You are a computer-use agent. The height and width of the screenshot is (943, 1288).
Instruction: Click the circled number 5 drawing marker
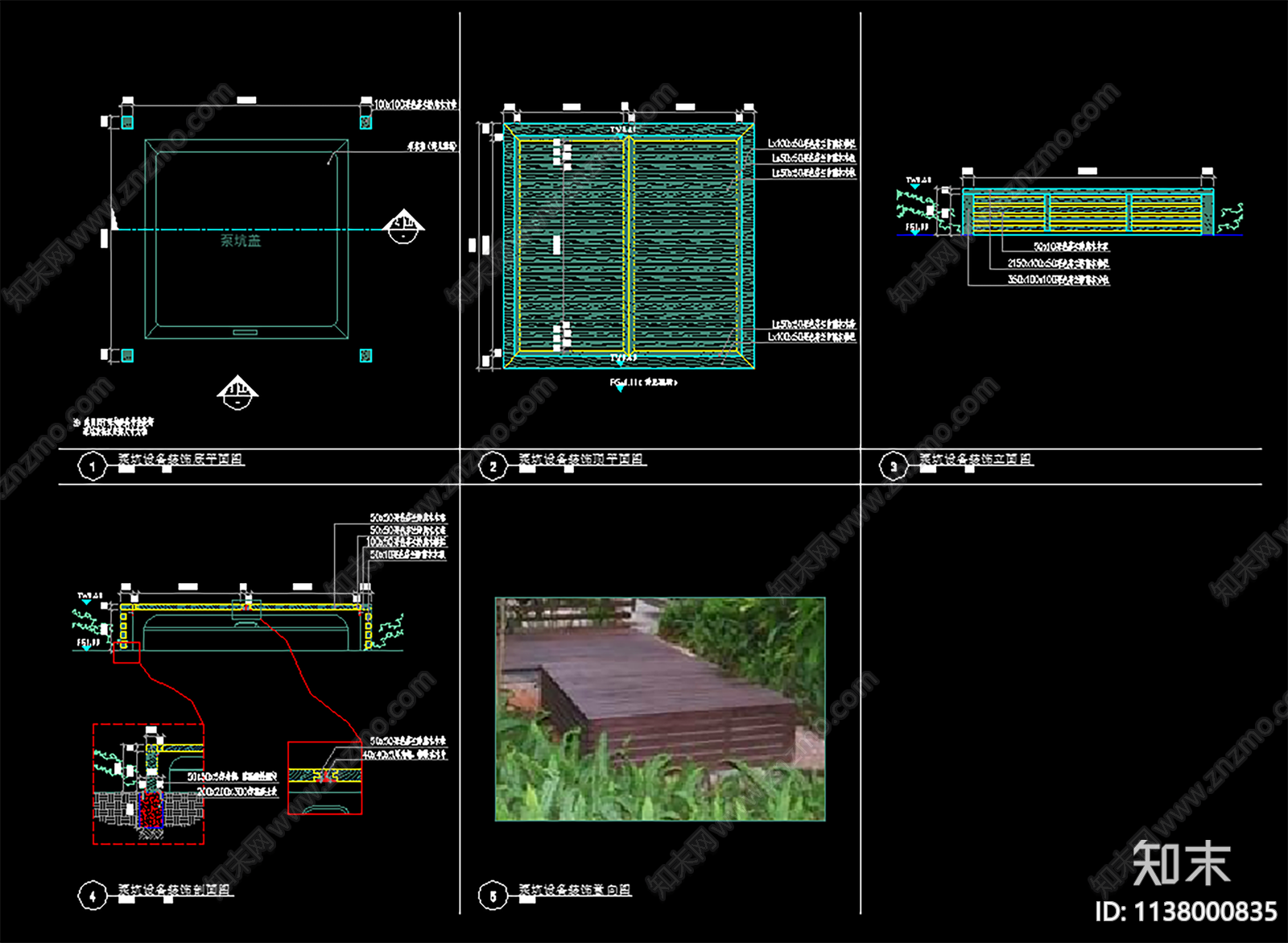pos(493,896)
